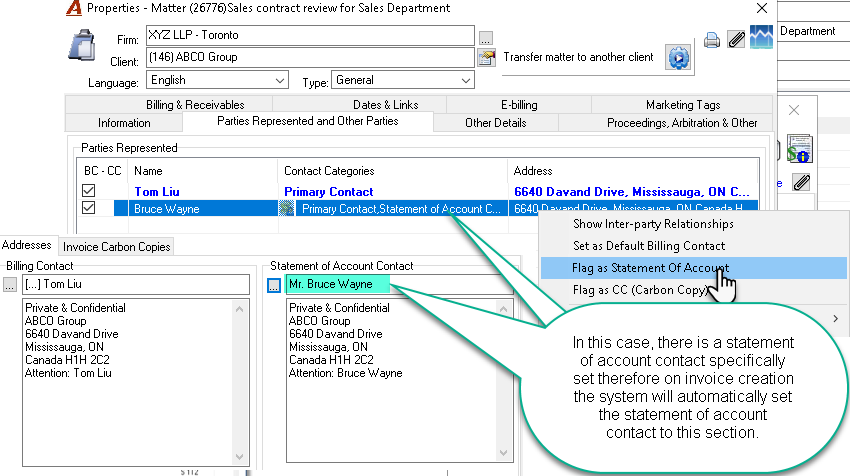Image resolution: width=850 pixels, height=476 pixels.
Task: Click the client lookup icon beside ABCO Group
Action: 486,57
